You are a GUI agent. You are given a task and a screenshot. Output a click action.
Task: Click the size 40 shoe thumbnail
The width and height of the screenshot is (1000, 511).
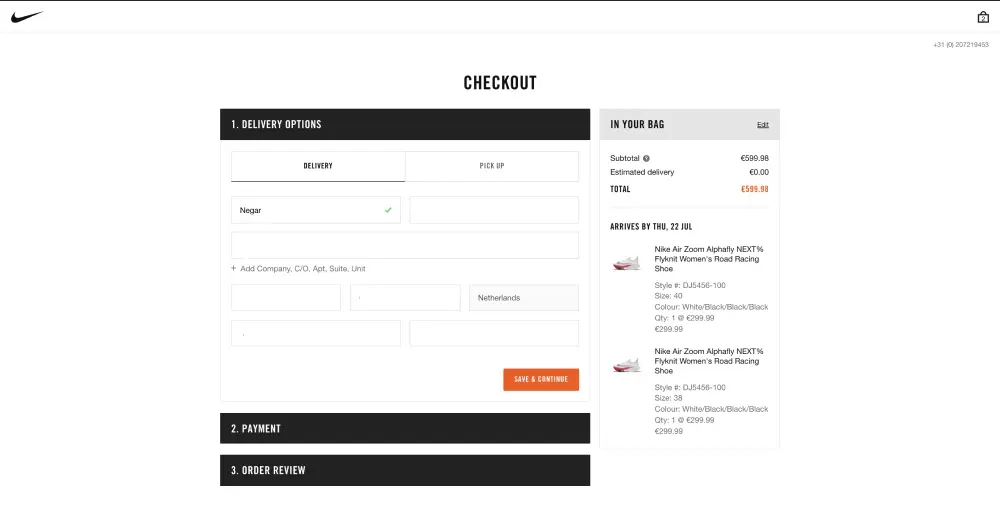626,262
